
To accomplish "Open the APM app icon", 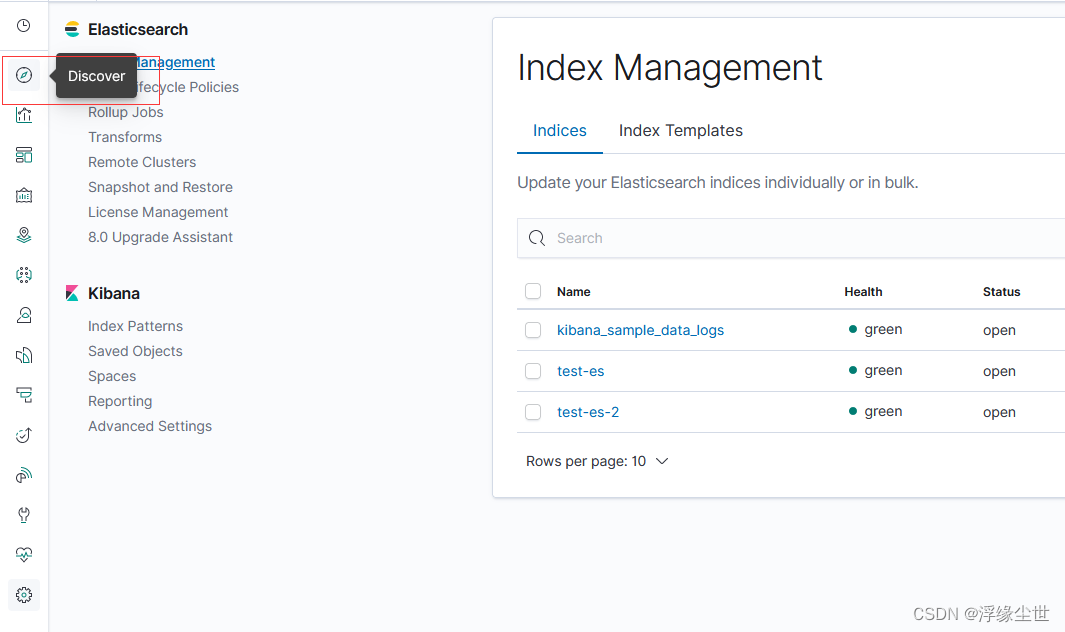I will 24,395.
